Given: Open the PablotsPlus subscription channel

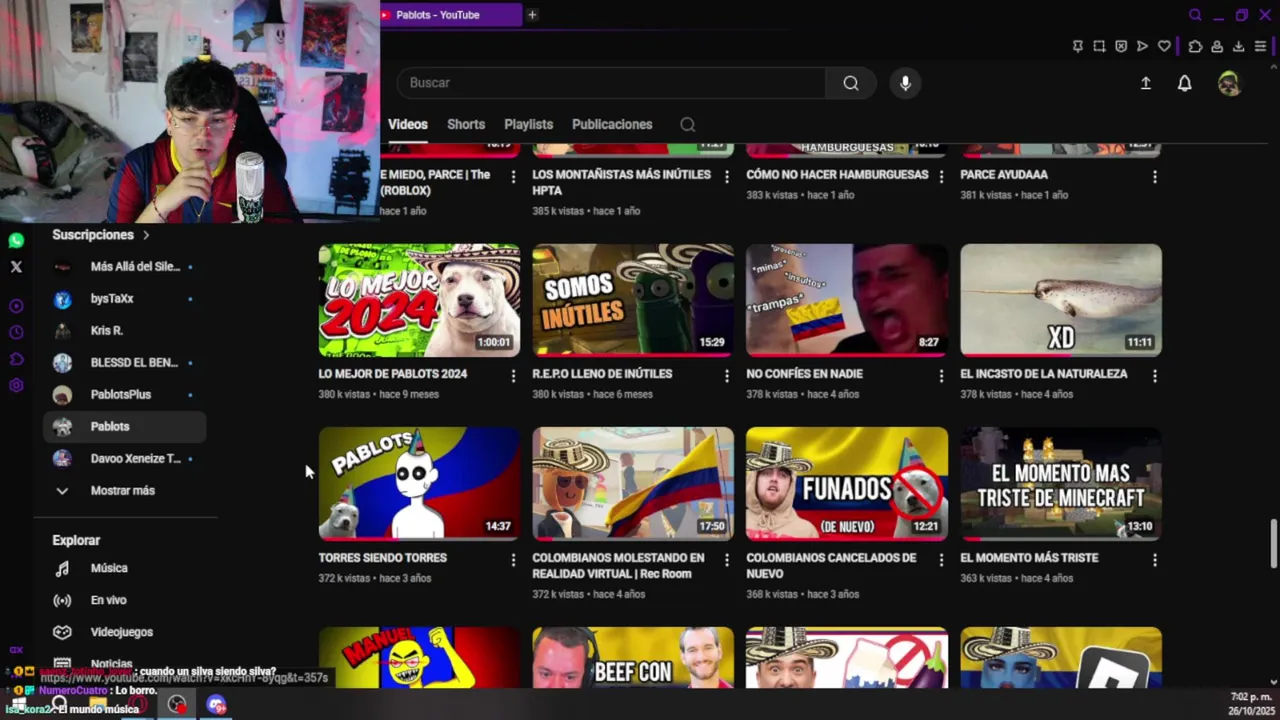Looking at the screenshot, I should click(x=125, y=395).
